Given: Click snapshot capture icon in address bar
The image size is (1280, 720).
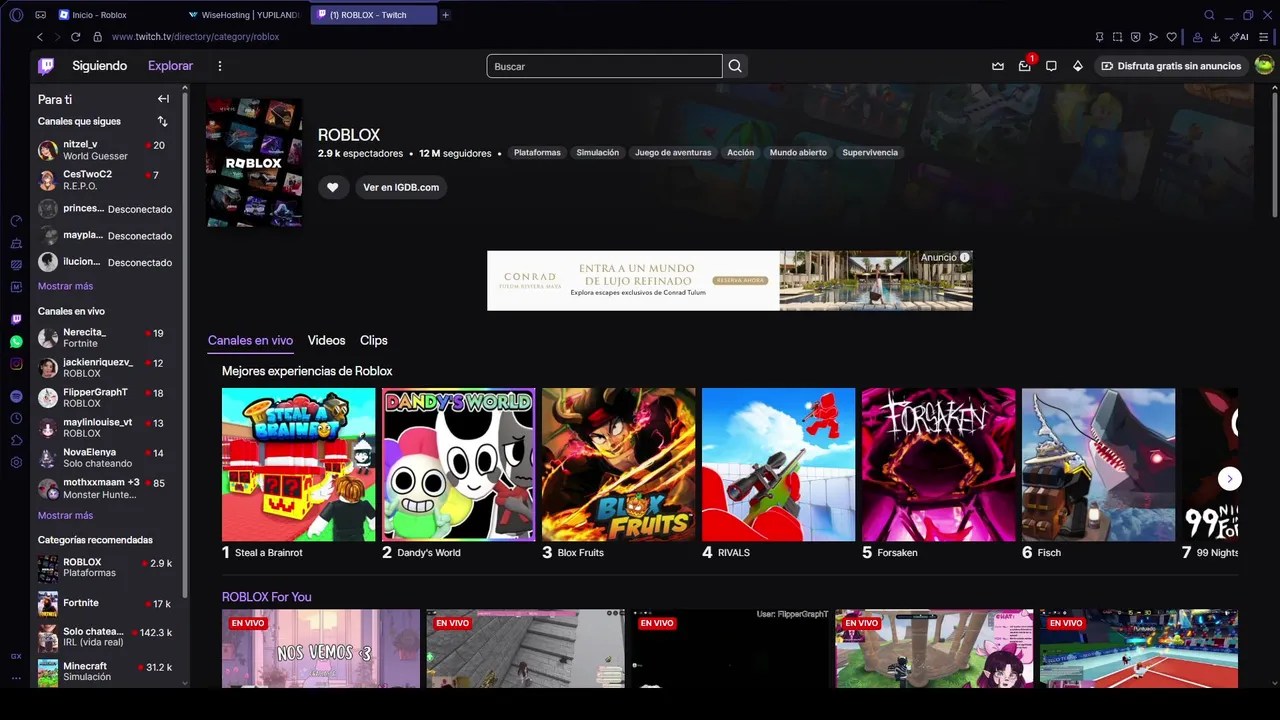Looking at the screenshot, I should (1117, 37).
